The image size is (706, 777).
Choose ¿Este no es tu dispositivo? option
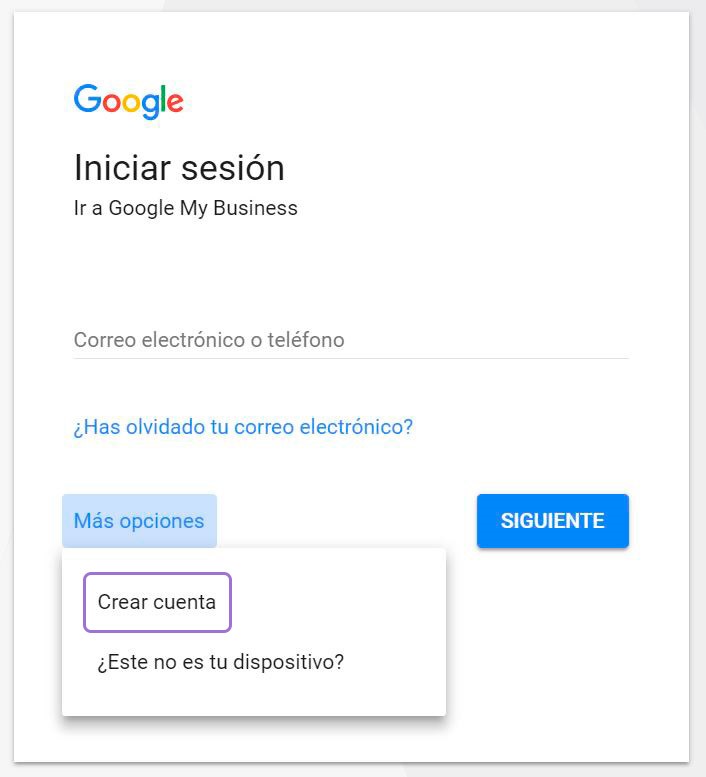(221, 662)
